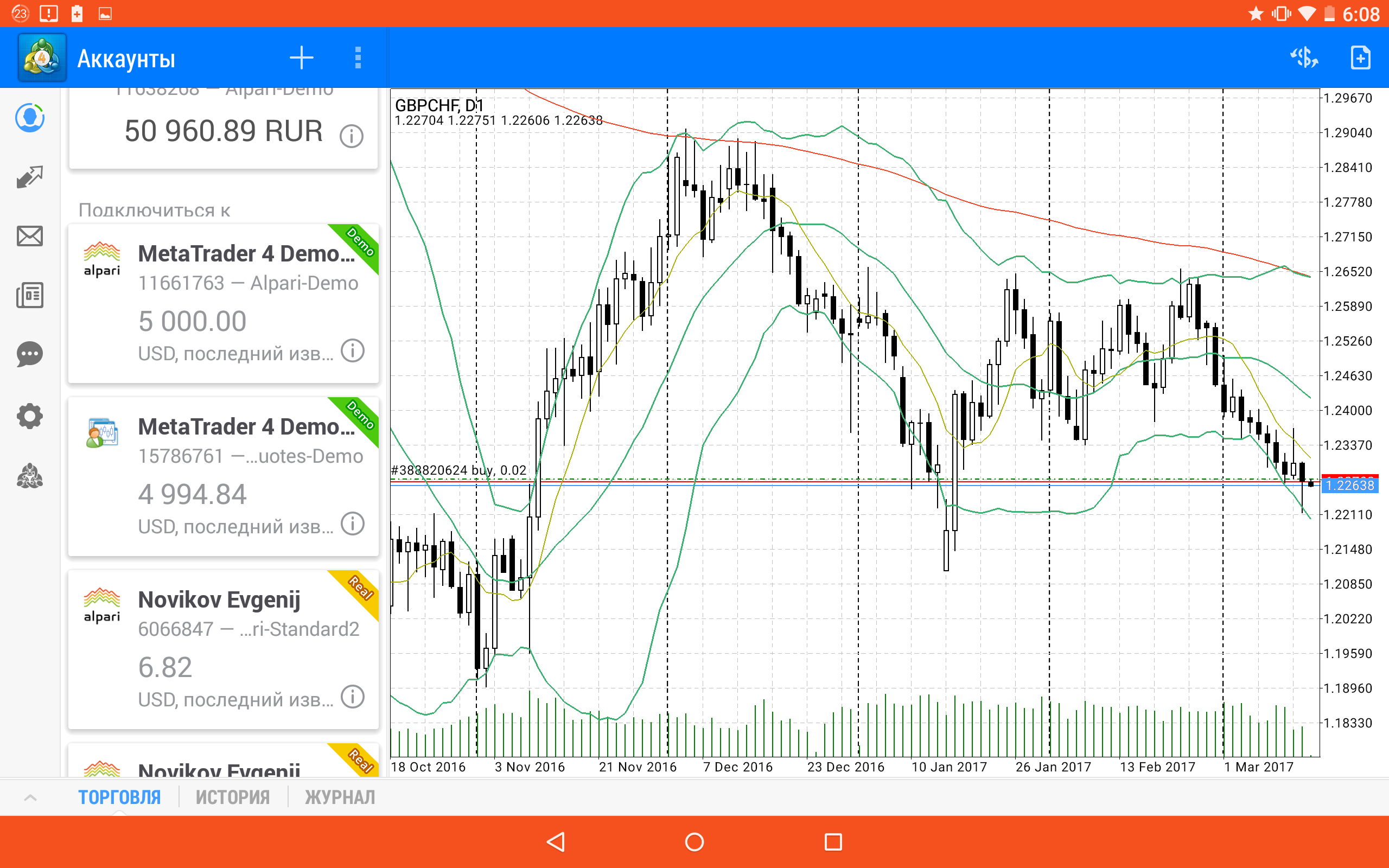Tap OHLC values 1.22704 1.22751 line
The image size is (1389, 868).
click(499, 120)
